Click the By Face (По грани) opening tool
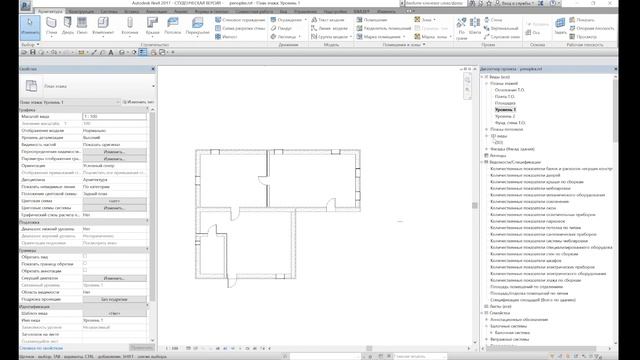The height and width of the screenshot is (360, 640). pyautogui.click(x=462, y=28)
